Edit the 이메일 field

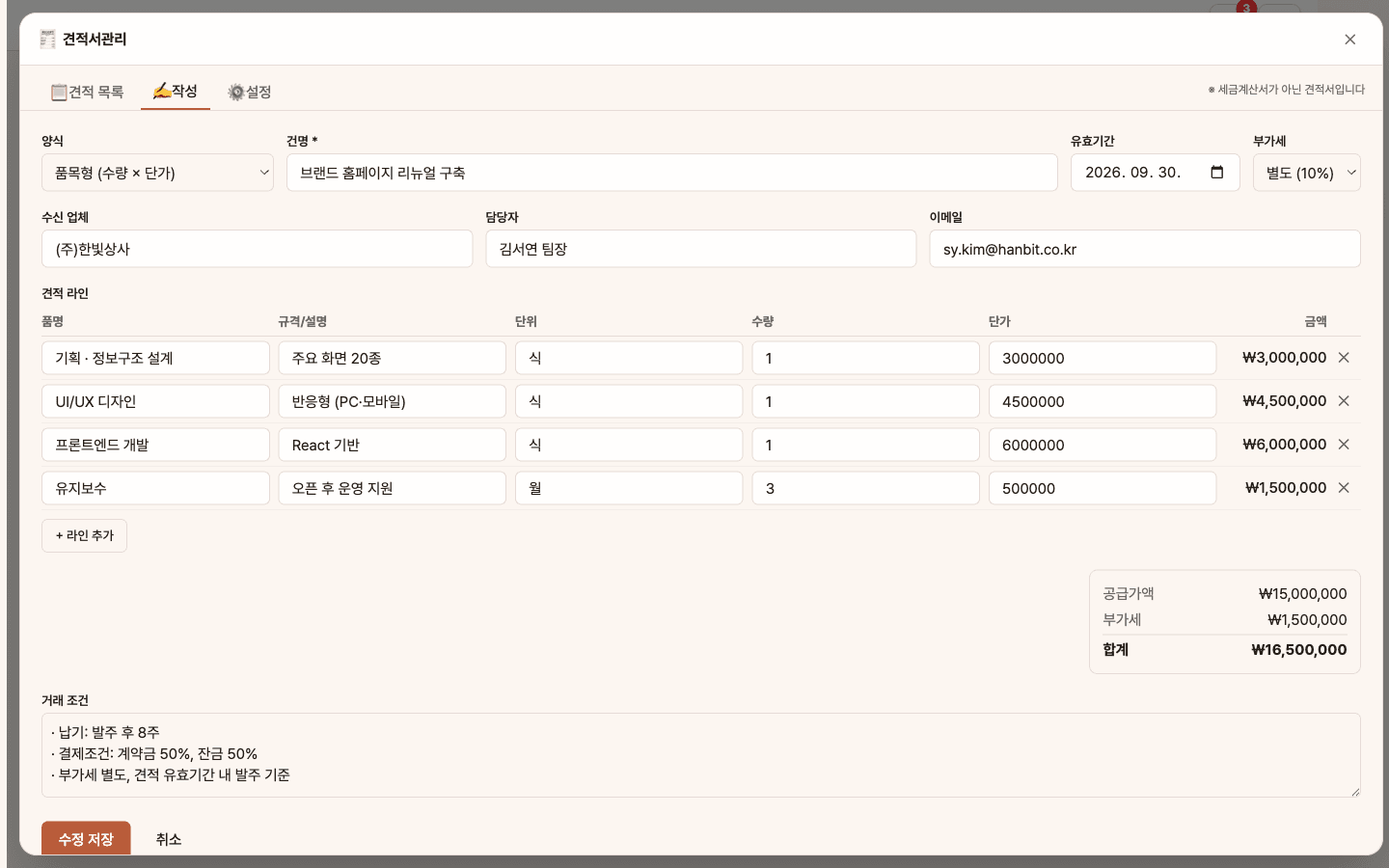click(1145, 249)
